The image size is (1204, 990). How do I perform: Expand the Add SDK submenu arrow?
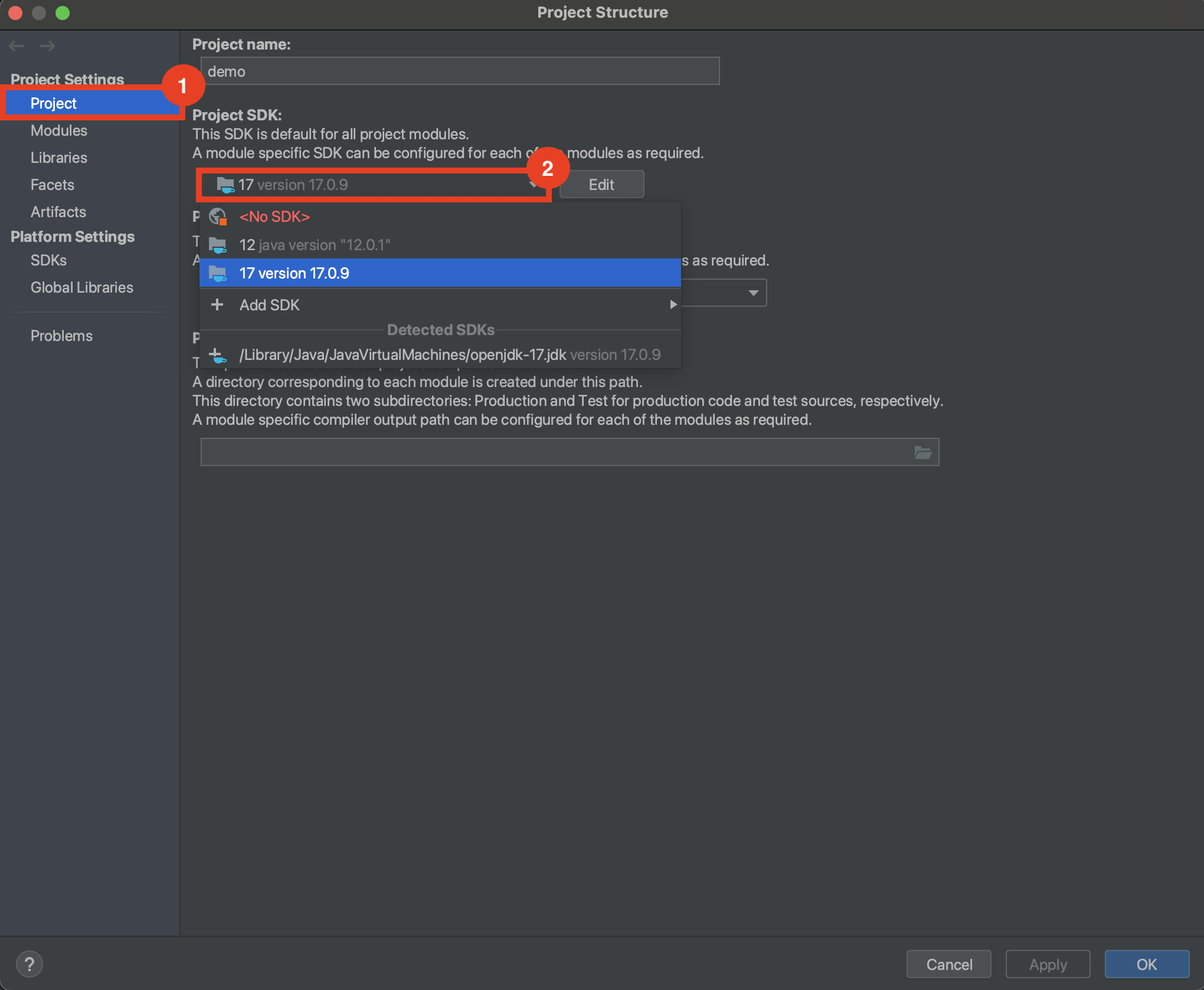672,304
